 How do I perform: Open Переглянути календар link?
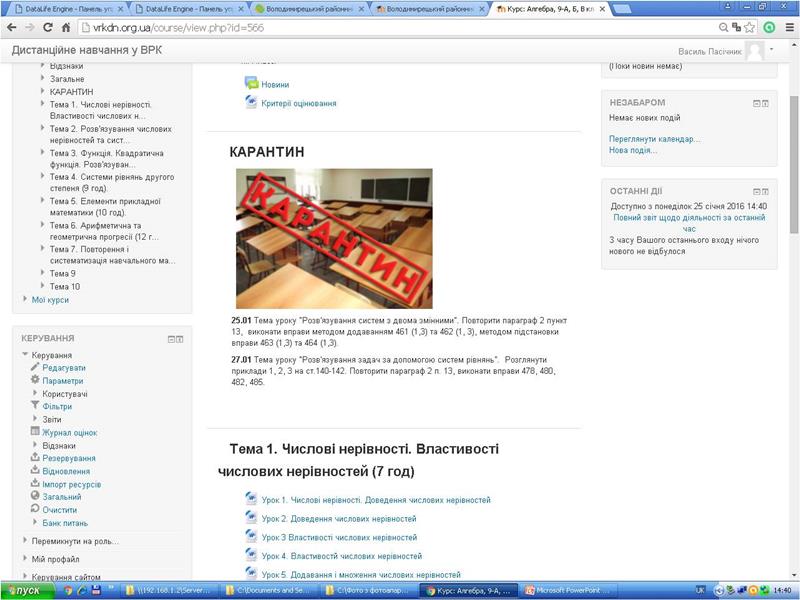tap(655, 139)
